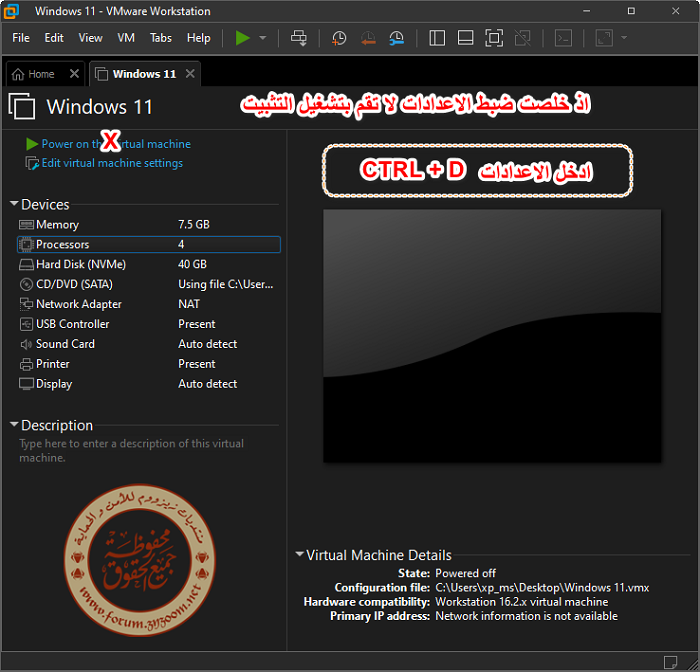Open the View menu
Viewport: 700px width, 672px height.
click(91, 38)
